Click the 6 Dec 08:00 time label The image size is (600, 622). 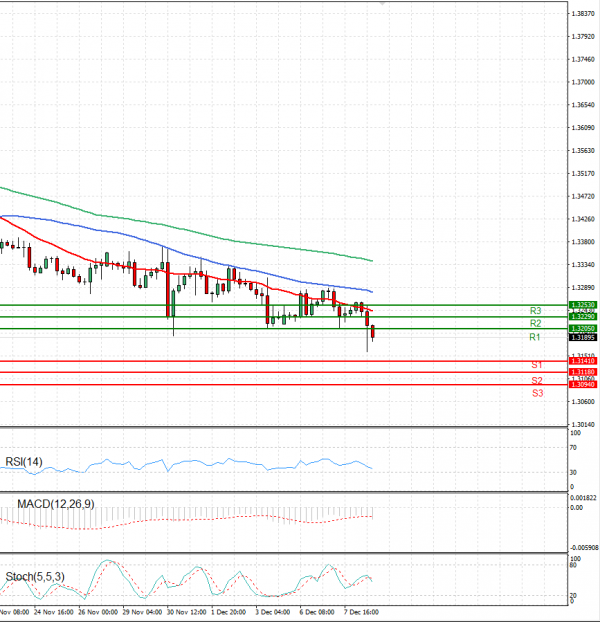pos(317,612)
